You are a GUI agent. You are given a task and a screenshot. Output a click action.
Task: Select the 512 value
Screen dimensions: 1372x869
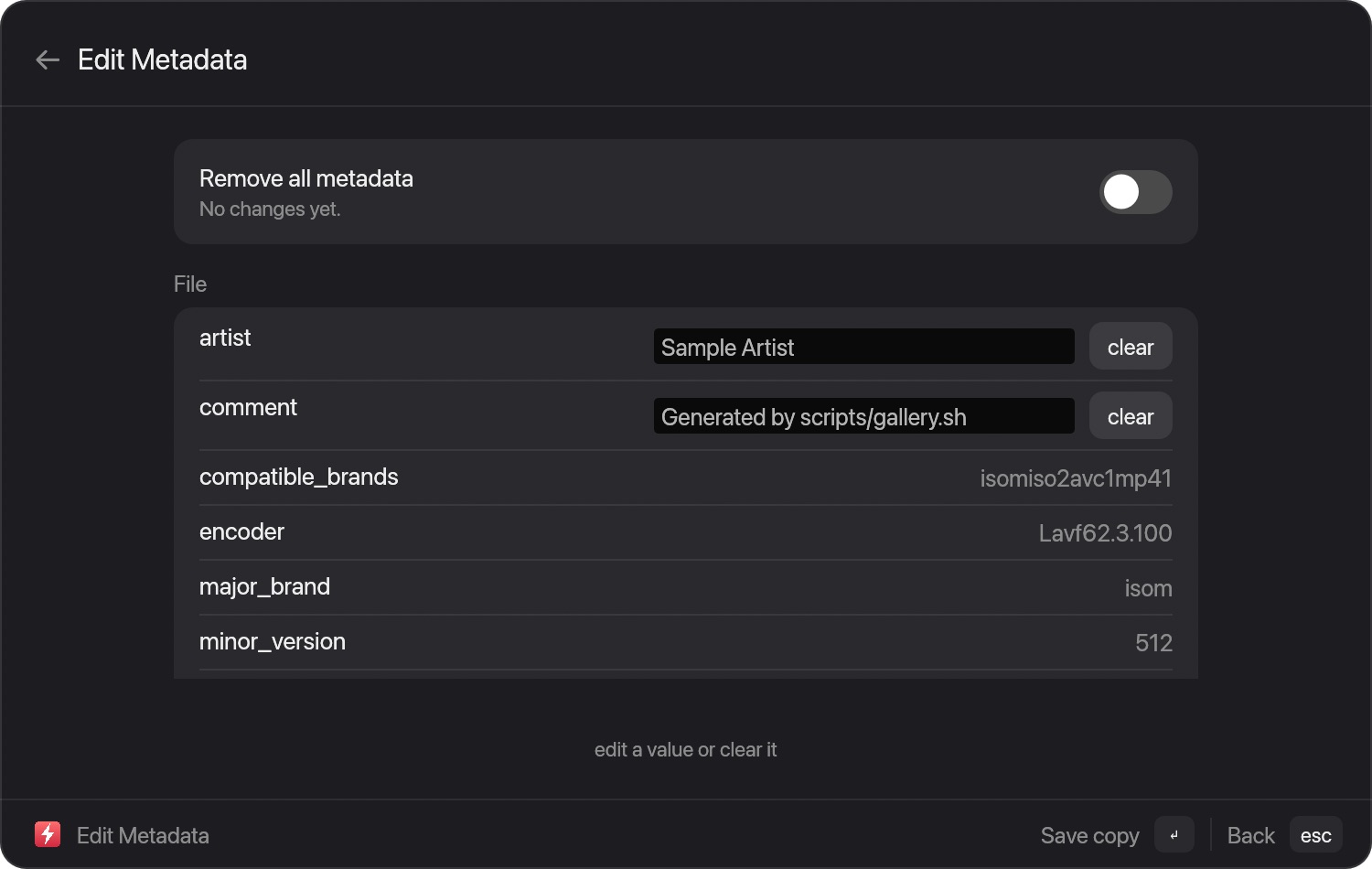pyautogui.click(x=1153, y=643)
